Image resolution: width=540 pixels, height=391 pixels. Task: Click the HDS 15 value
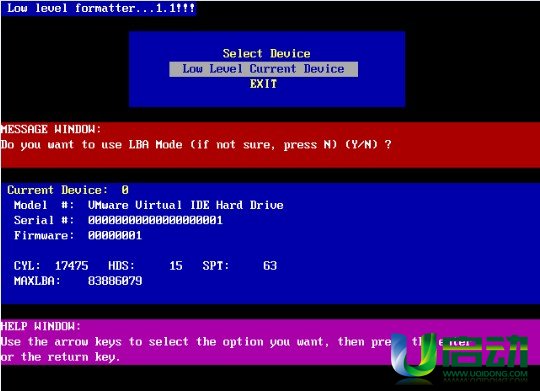coord(176,266)
